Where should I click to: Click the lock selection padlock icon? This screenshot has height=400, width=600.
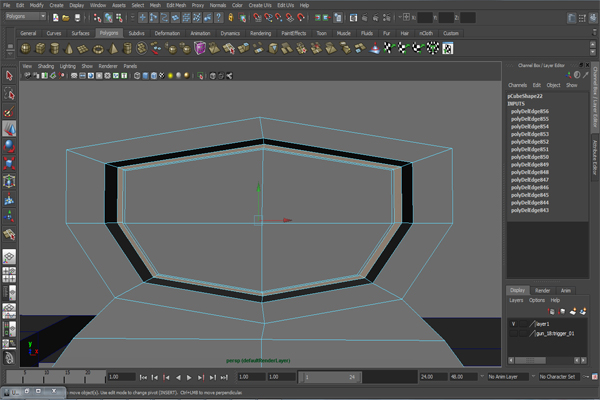(231, 17)
